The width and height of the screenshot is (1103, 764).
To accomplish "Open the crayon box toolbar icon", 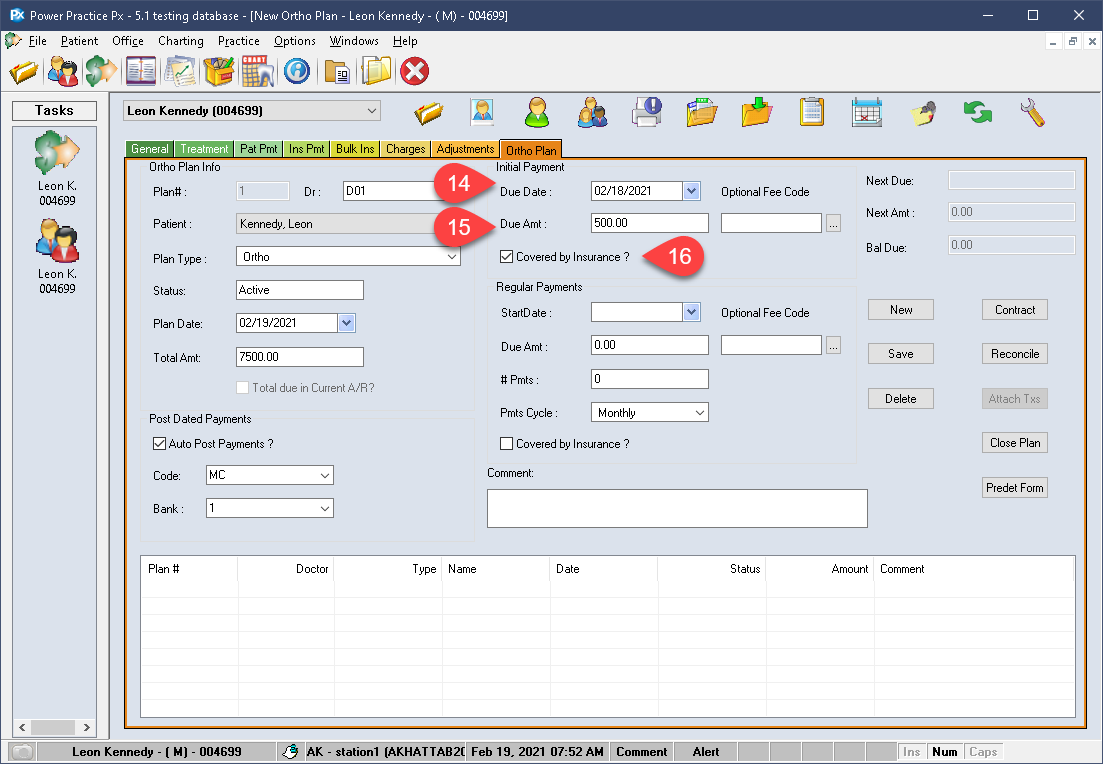I will tap(219, 72).
